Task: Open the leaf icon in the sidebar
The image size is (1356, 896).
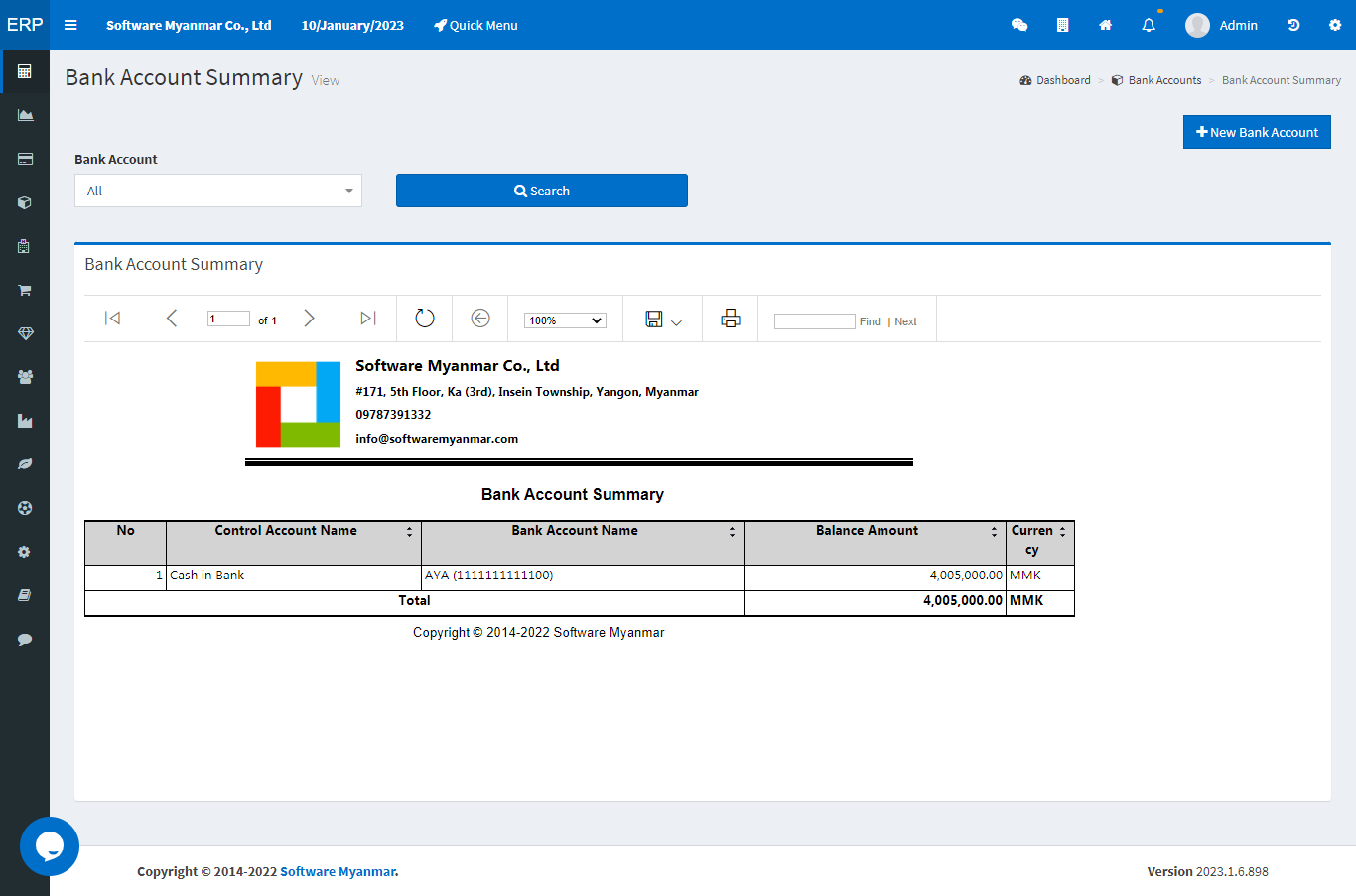Action: tap(25, 464)
